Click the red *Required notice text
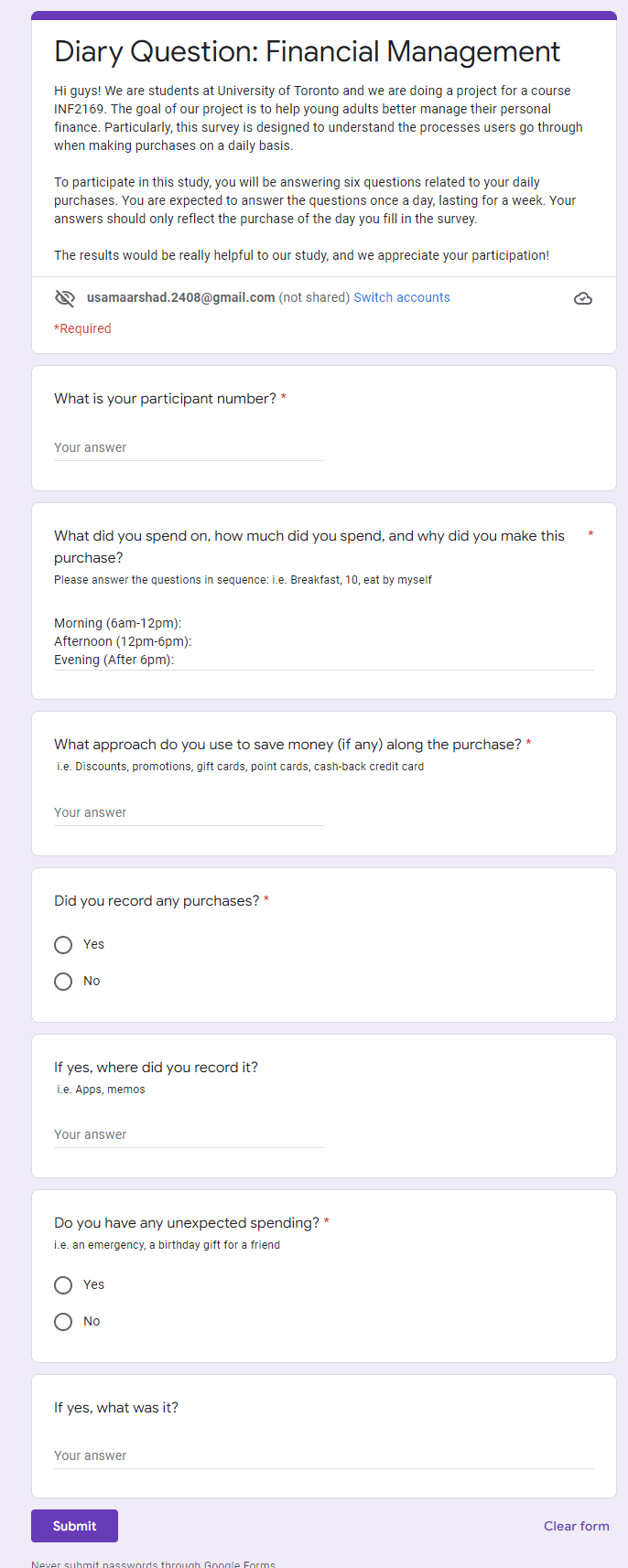Screen dimensions: 628x1568 pos(82,328)
